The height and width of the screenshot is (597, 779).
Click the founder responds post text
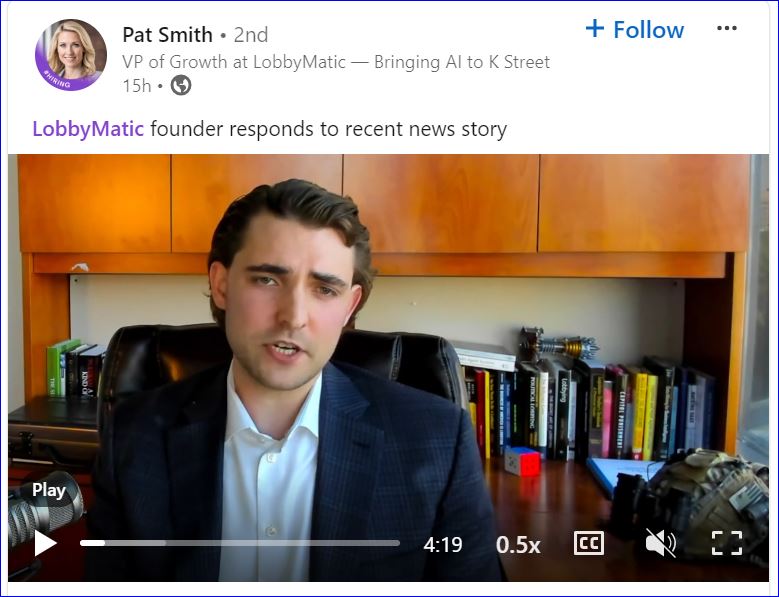point(328,129)
